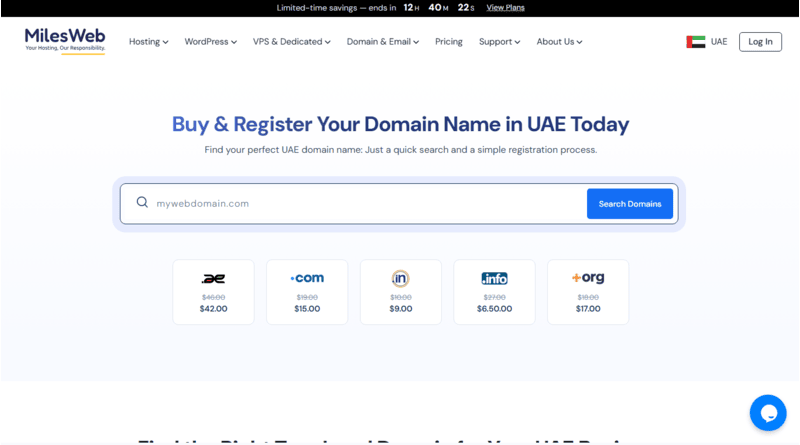The image size is (800, 445).
Task: Select the .in domain card
Action: [401, 292]
